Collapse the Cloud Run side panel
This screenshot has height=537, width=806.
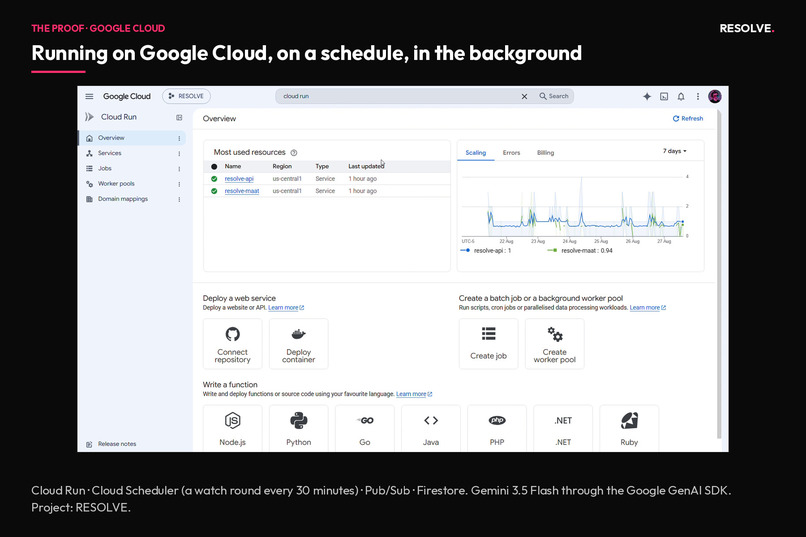(179, 118)
